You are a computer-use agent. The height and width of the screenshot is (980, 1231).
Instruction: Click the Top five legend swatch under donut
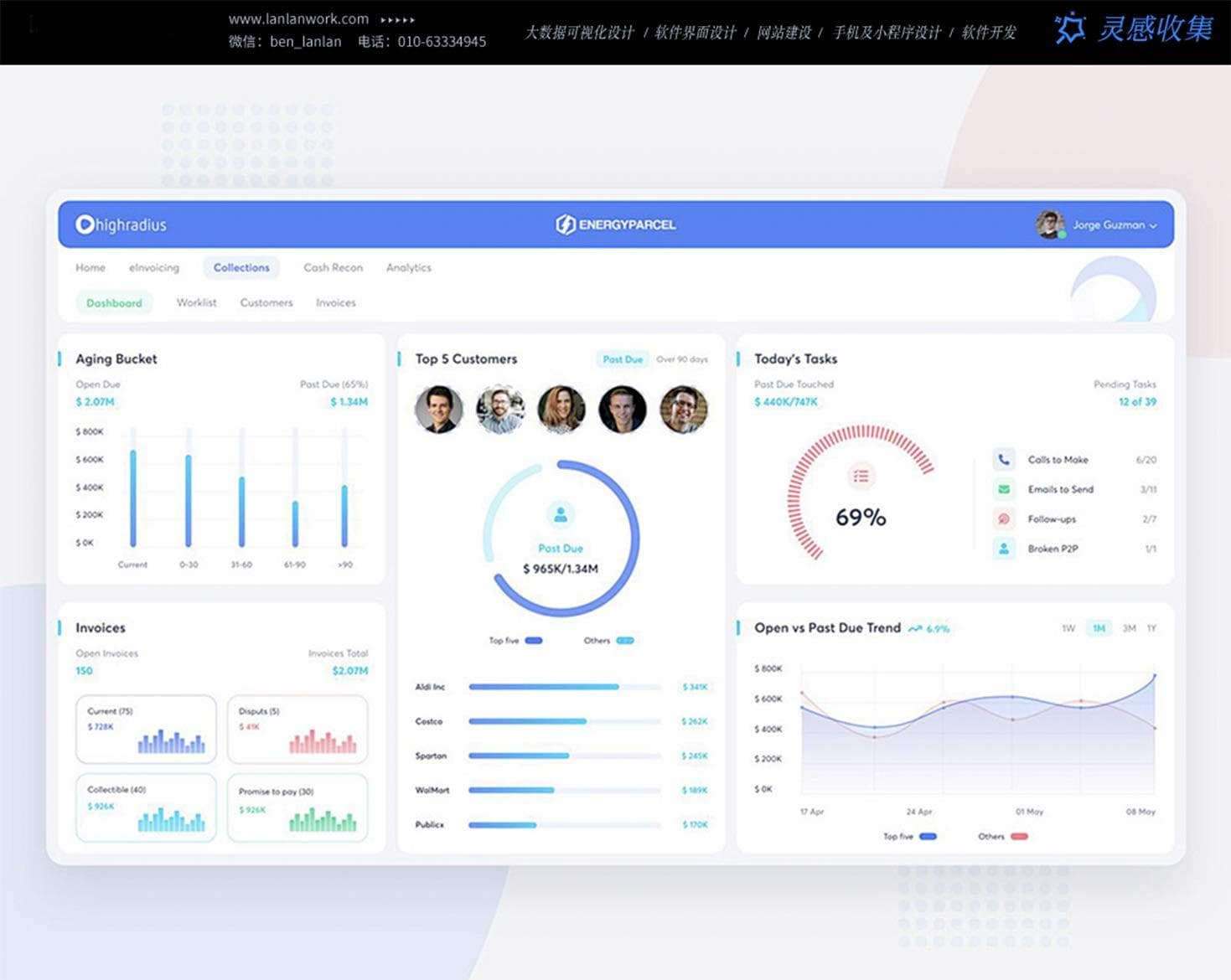pyautogui.click(x=534, y=641)
